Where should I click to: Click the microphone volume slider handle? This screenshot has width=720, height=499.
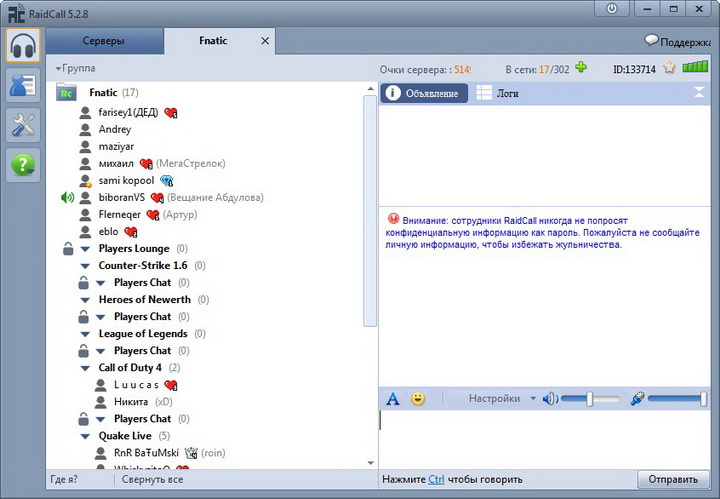(703, 399)
